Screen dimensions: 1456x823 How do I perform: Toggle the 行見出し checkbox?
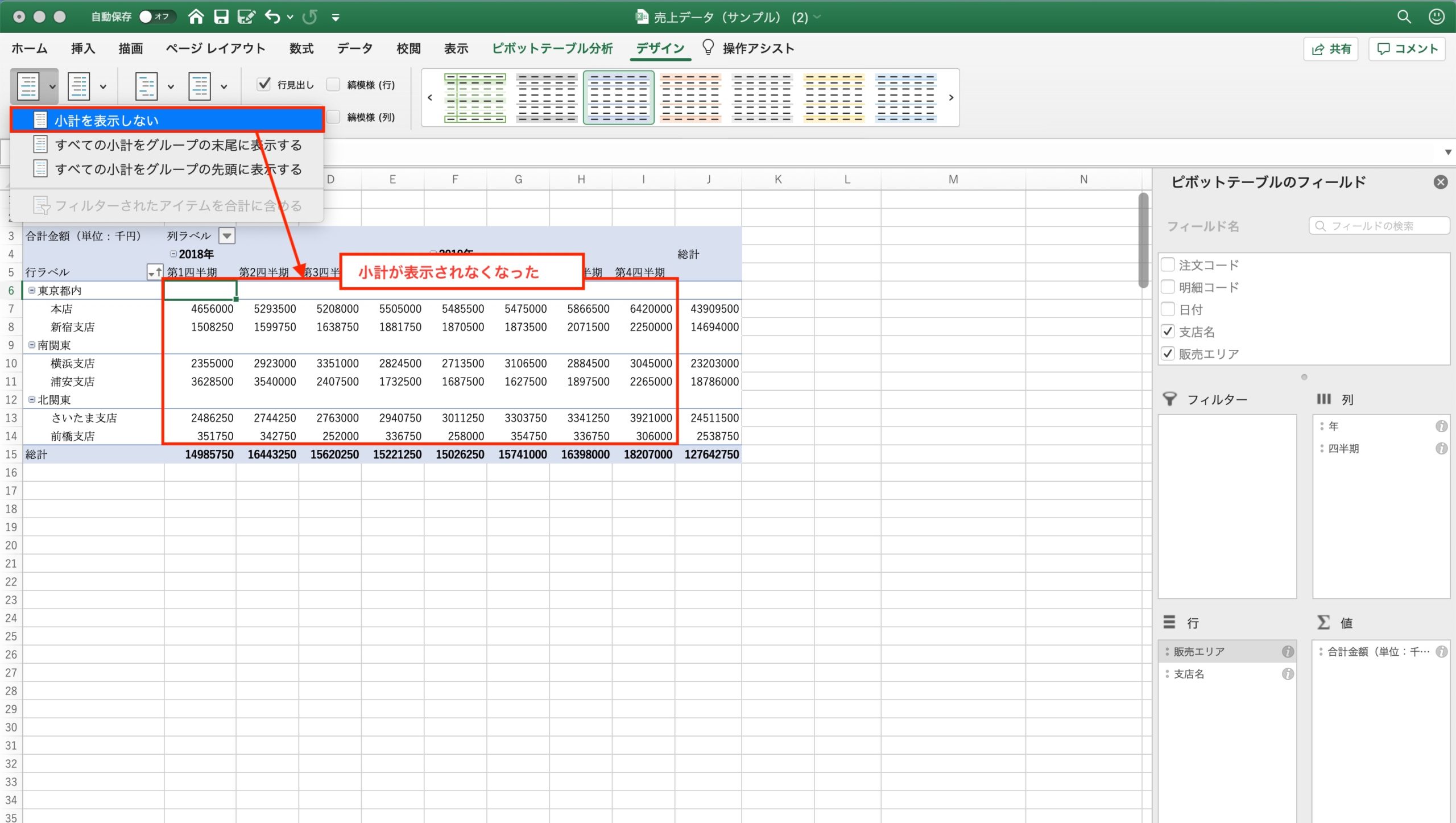pyautogui.click(x=264, y=84)
